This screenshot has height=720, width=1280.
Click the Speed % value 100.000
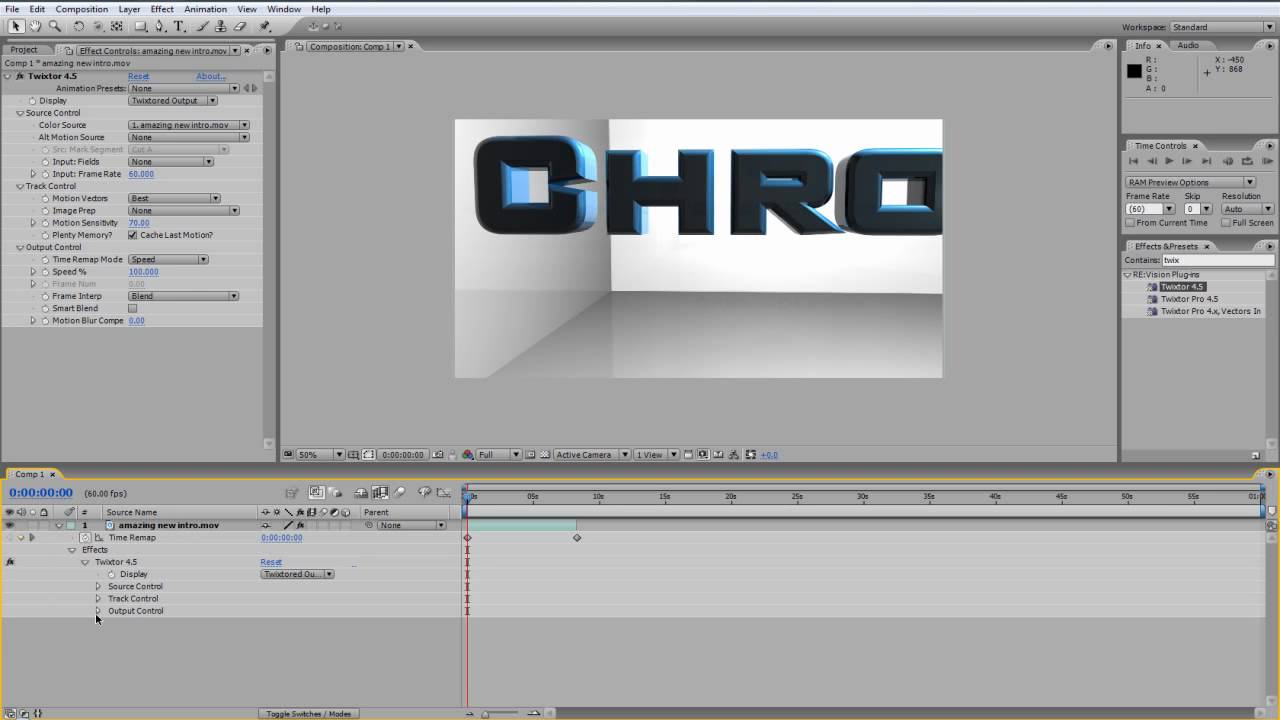pos(143,272)
